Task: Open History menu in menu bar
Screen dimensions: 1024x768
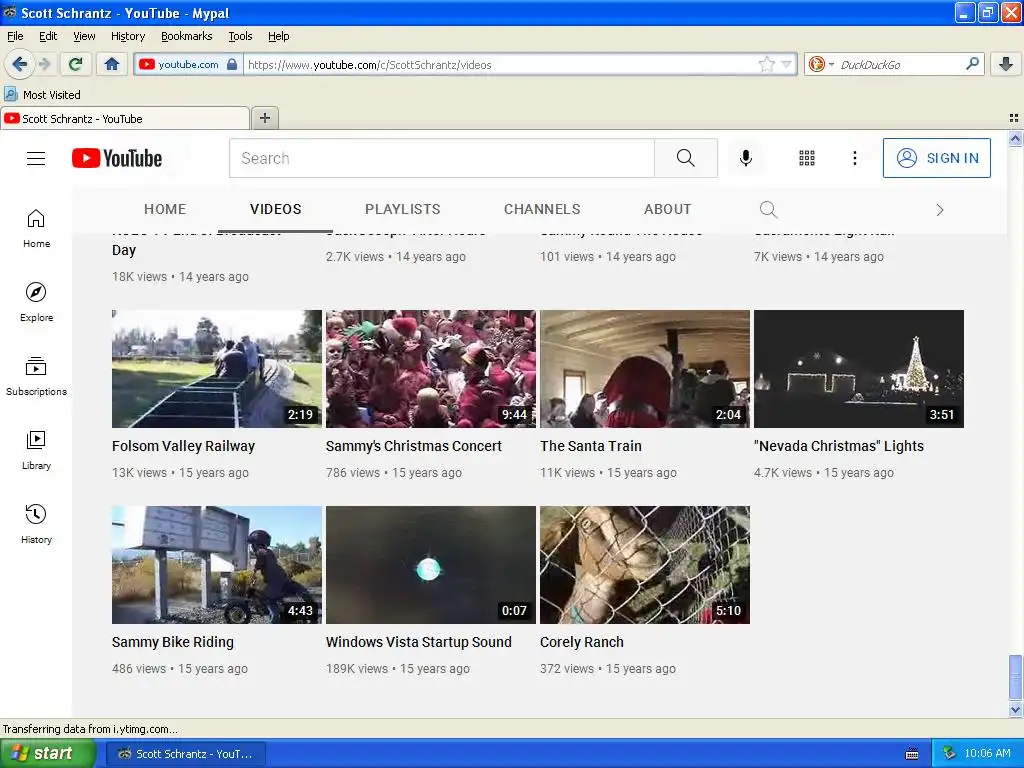Action: click(x=128, y=36)
